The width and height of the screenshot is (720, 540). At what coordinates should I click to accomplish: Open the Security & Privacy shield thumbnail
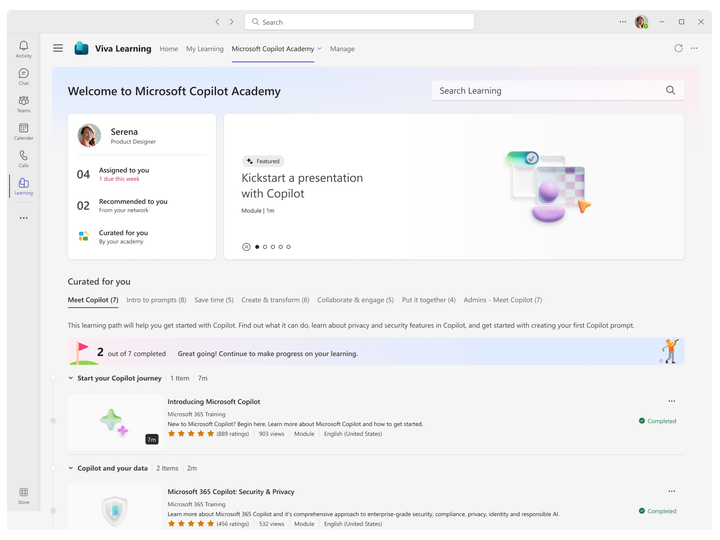pyautogui.click(x=115, y=507)
